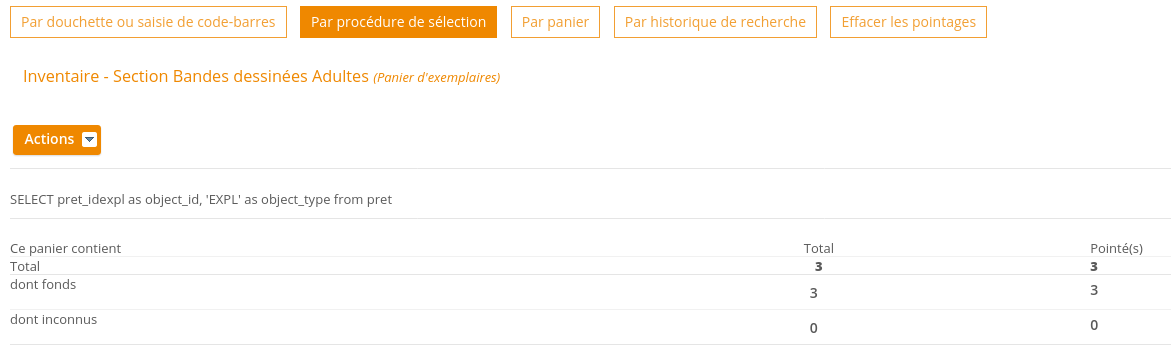Screen dimensions: 1171x362
Task: Click the pointés count for dont fonds
Action: coord(1094,290)
